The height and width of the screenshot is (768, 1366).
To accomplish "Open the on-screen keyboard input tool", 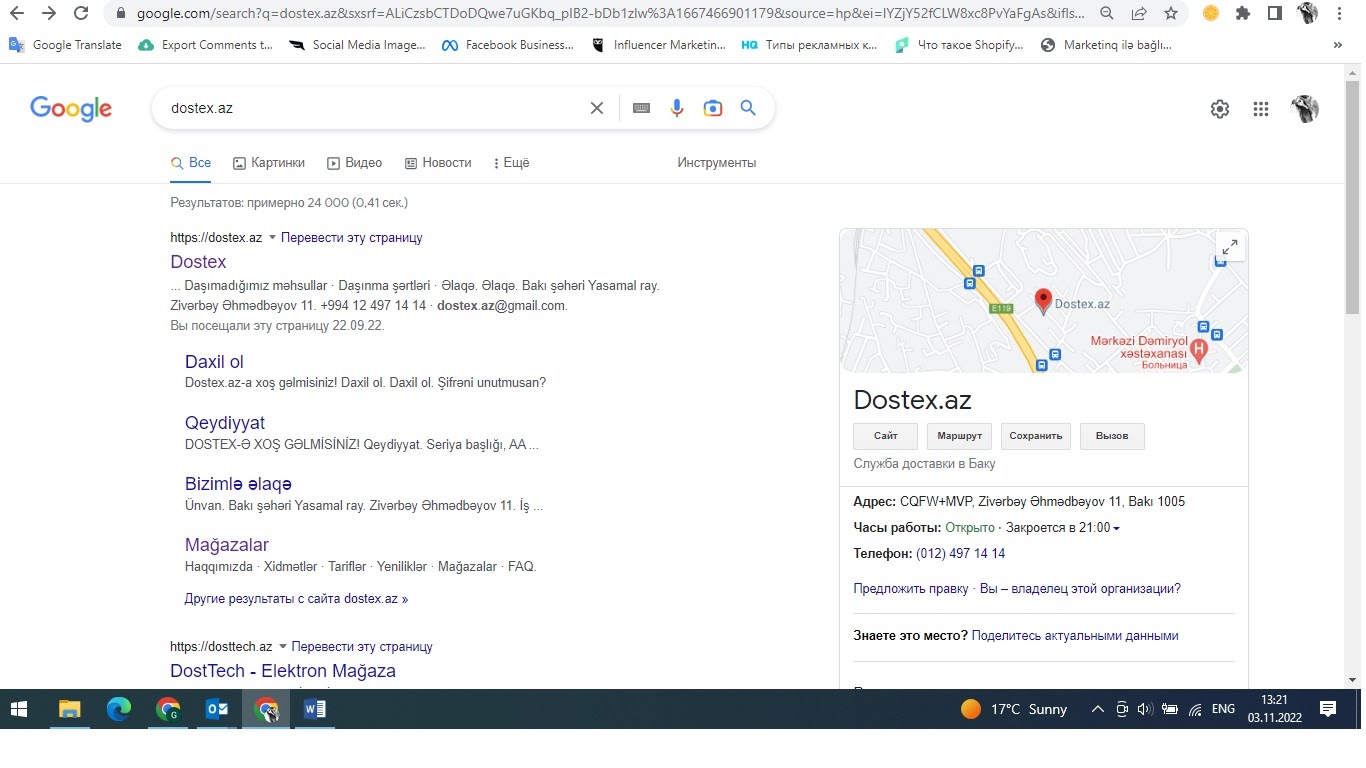I will (x=642, y=108).
